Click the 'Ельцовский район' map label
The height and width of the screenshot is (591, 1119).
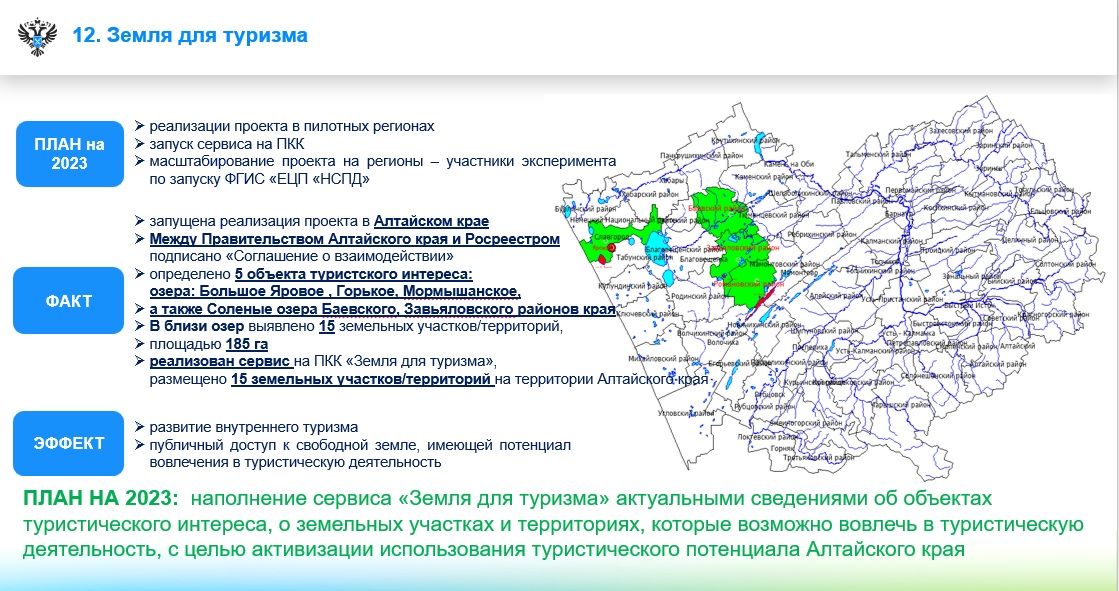(x=1061, y=211)
